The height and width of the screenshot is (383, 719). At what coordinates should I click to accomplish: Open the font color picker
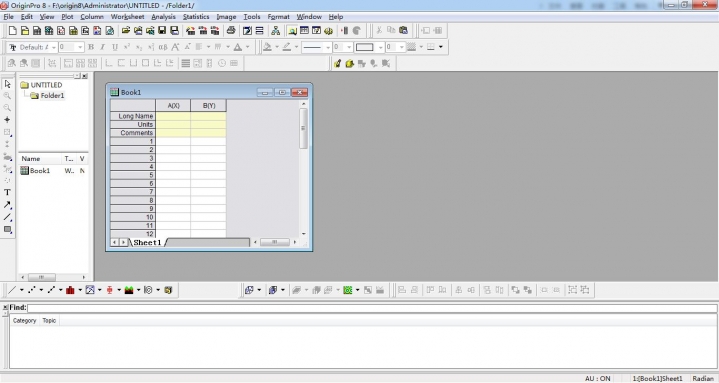(x=238, y=47)
